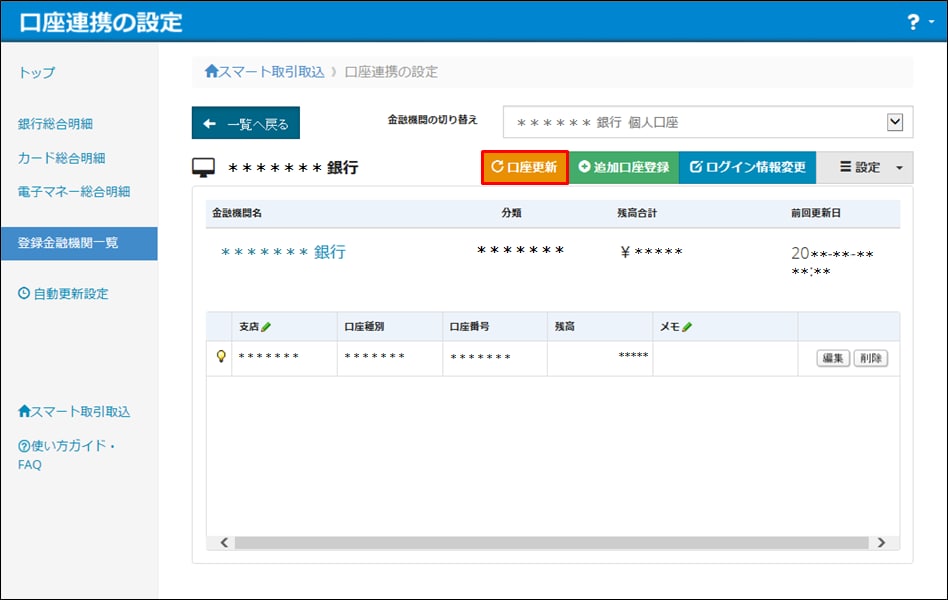Click scrollbar right arrow

[x=881, y=543]
